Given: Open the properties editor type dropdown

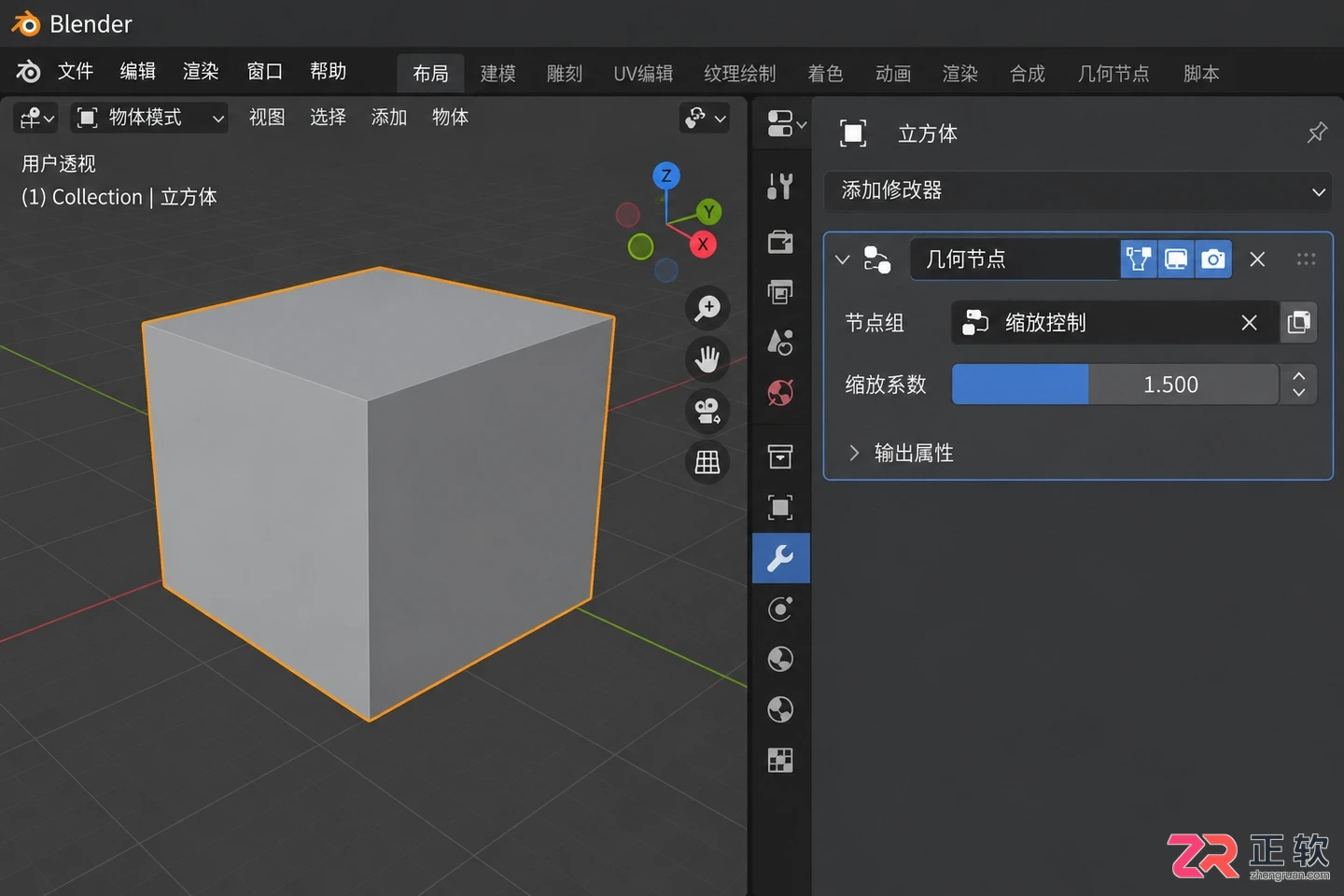Looking at the screenshot, I should click(786, 123).
